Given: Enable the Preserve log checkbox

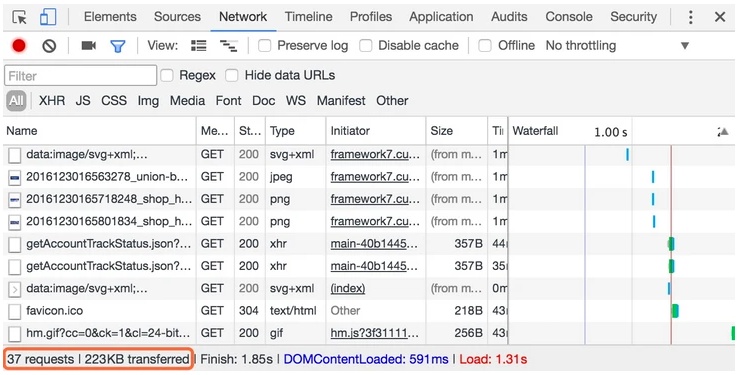Looking at the screenshot, I should click(265, 46).
